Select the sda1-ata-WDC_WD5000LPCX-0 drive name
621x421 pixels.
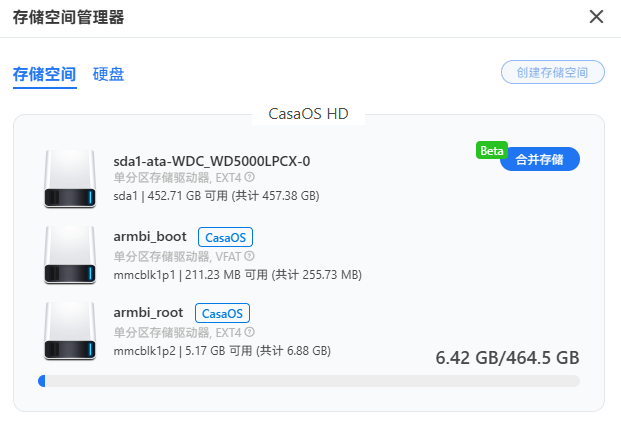pyautogui.click(x=211, y=161)
